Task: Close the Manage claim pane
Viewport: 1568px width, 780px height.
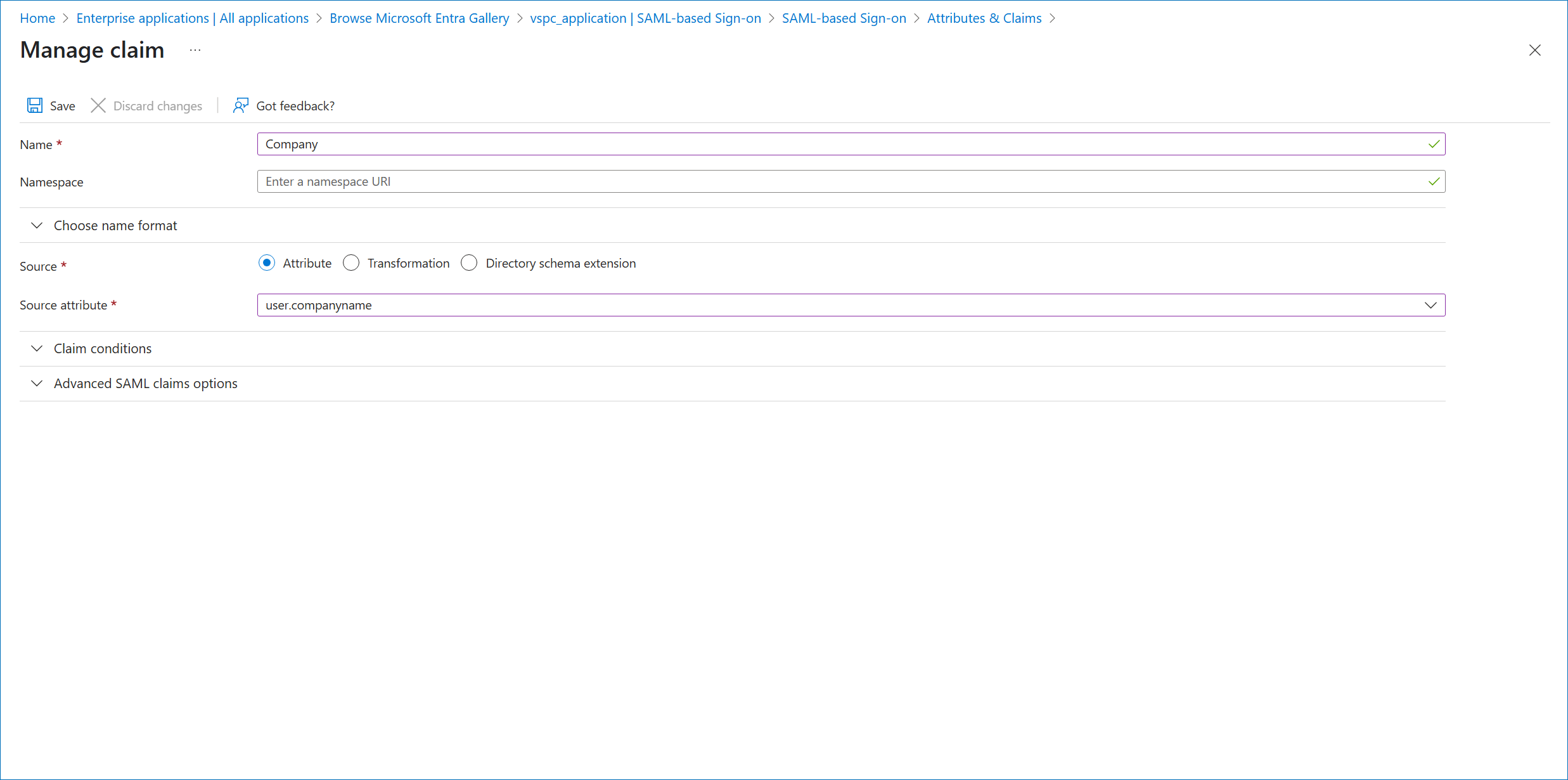Action: 1534,50
